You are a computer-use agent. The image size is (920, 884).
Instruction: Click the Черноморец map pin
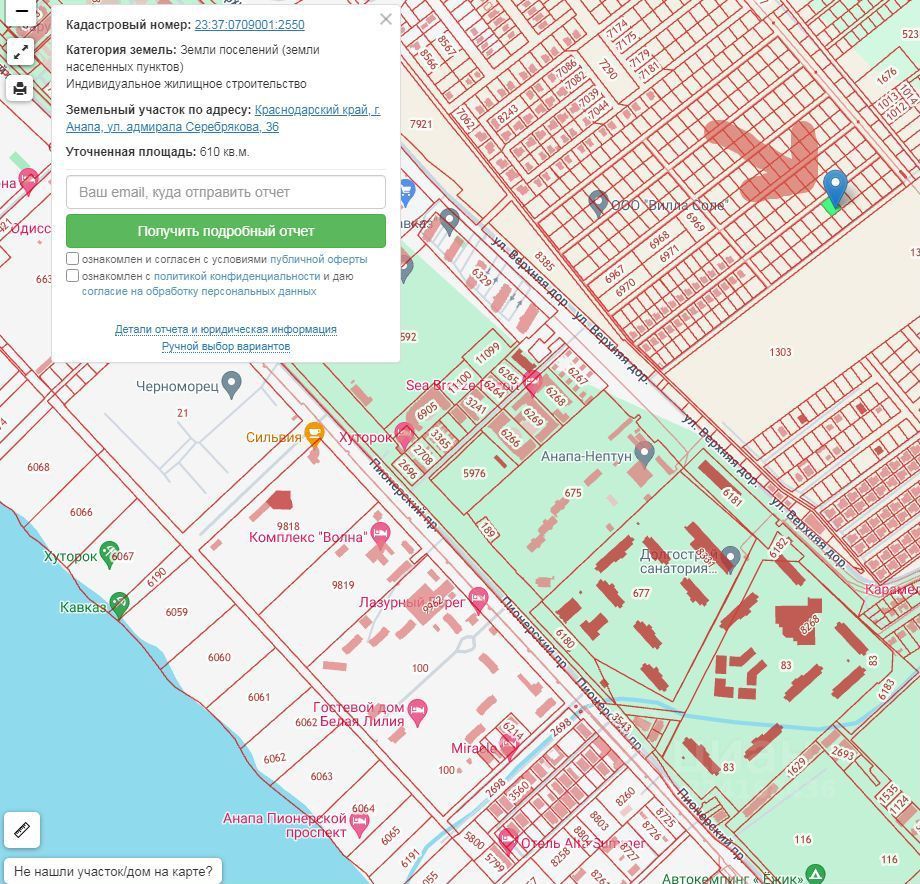click(x=232, y=385)
